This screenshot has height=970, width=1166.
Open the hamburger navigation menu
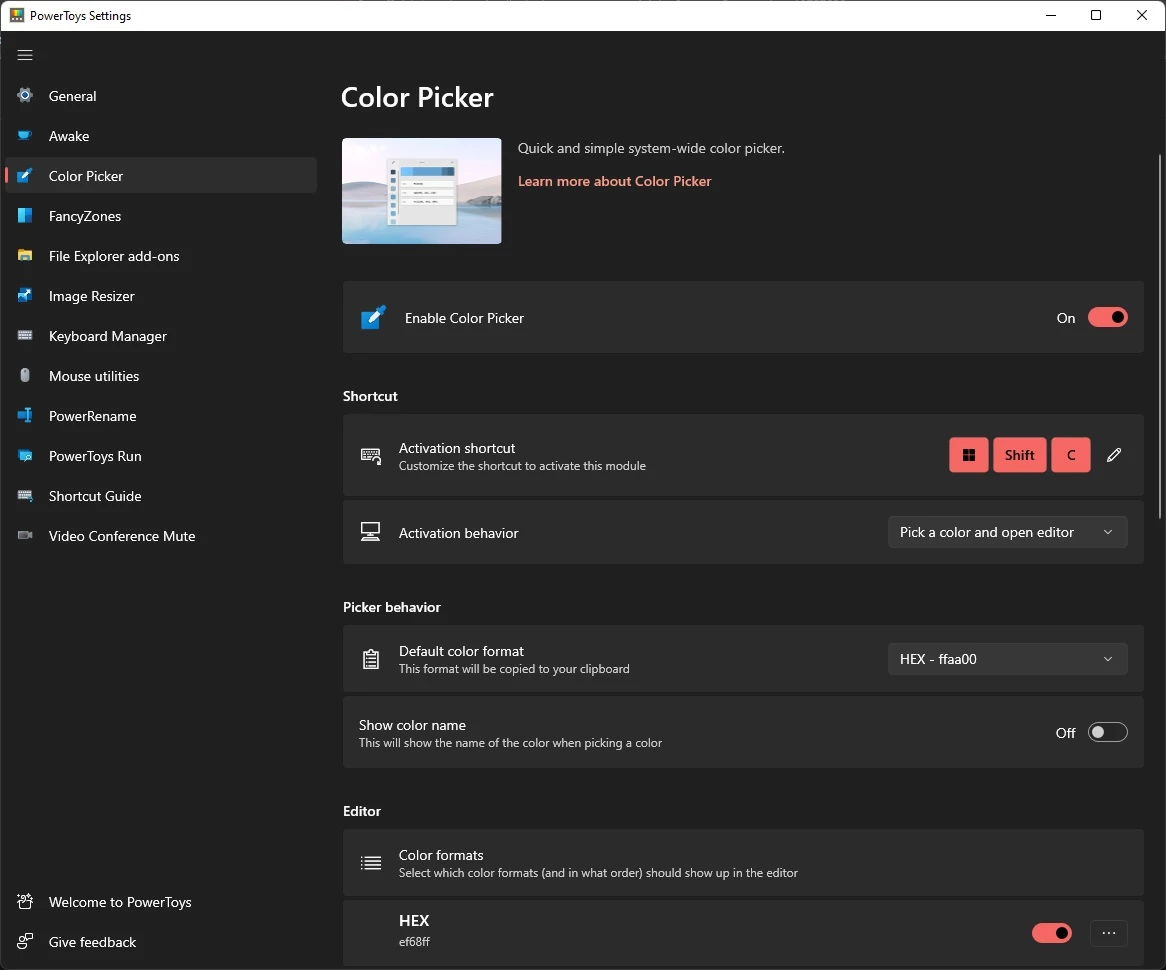25,55
